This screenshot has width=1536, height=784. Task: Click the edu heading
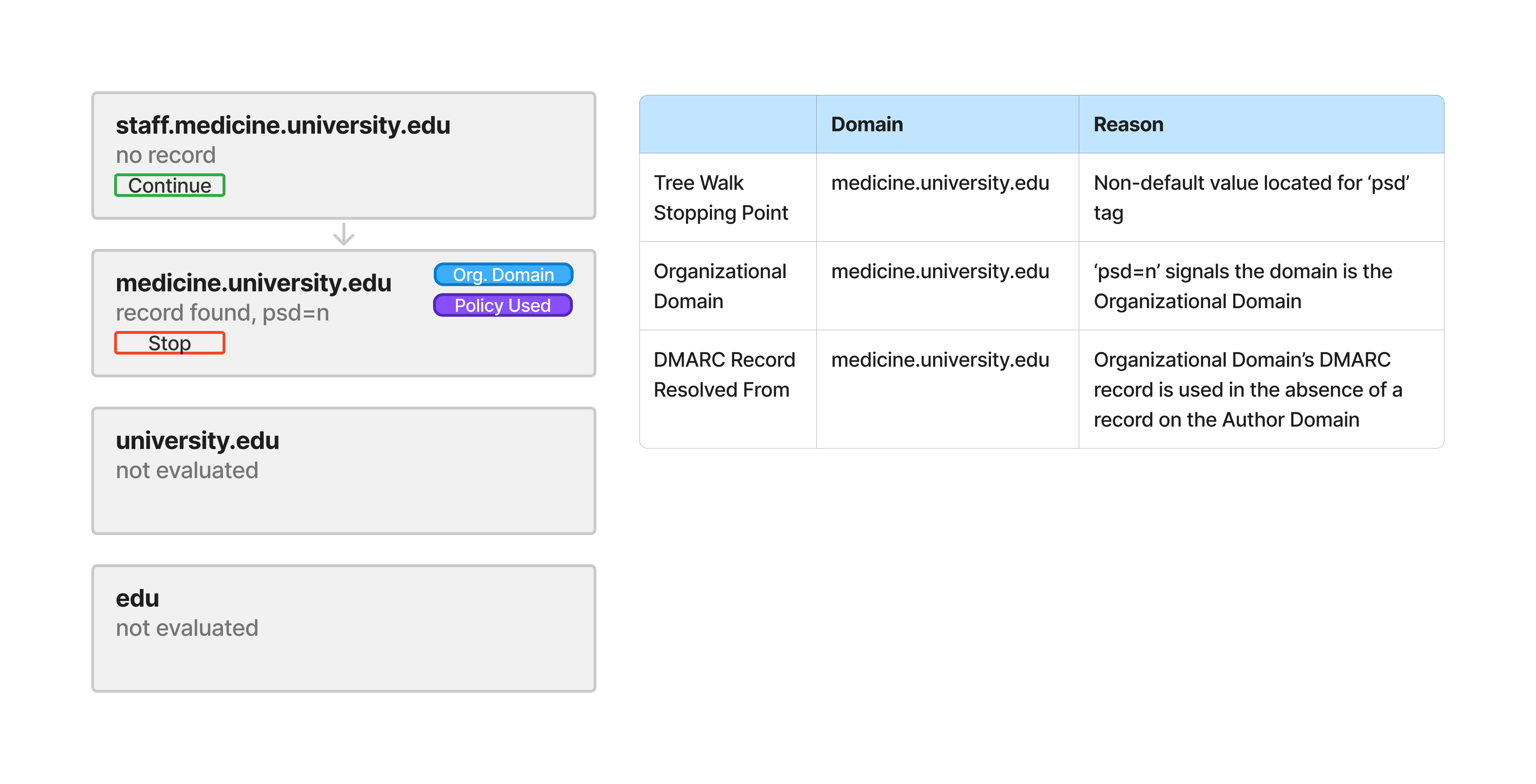pyautogui.click(x=138, y=598)
